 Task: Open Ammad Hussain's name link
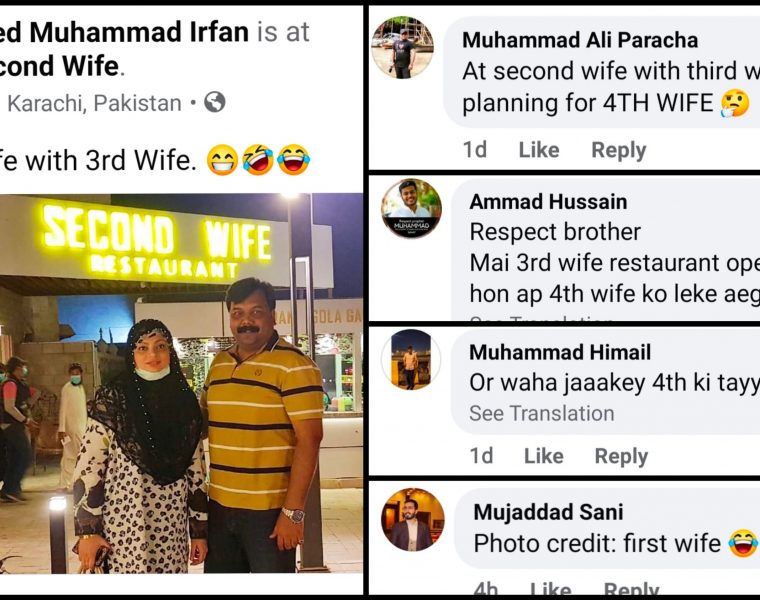click(x=548, y=202)
